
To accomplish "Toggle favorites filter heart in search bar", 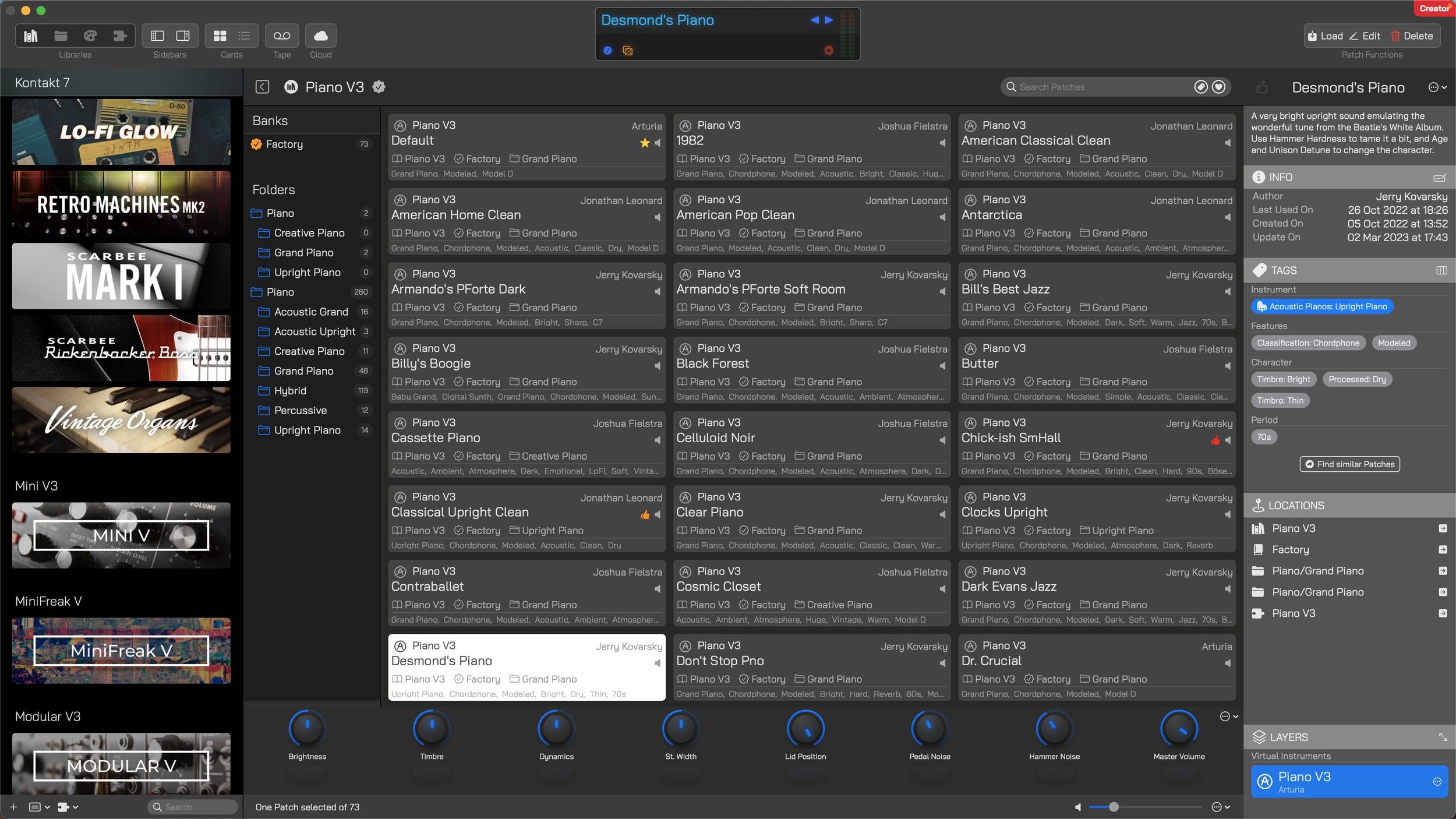I will point(1218,87).
